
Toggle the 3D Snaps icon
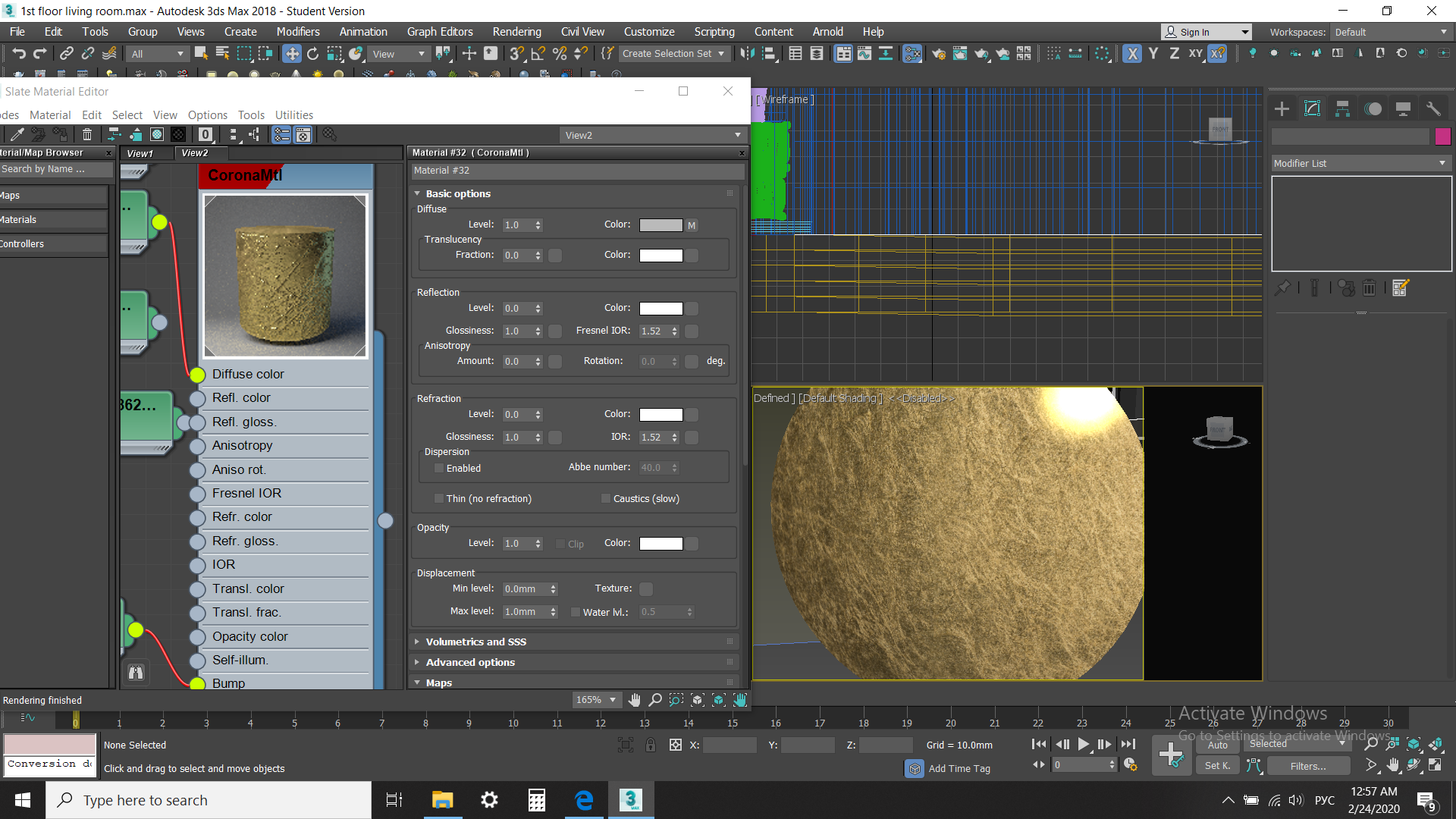(x=517, y=53)
